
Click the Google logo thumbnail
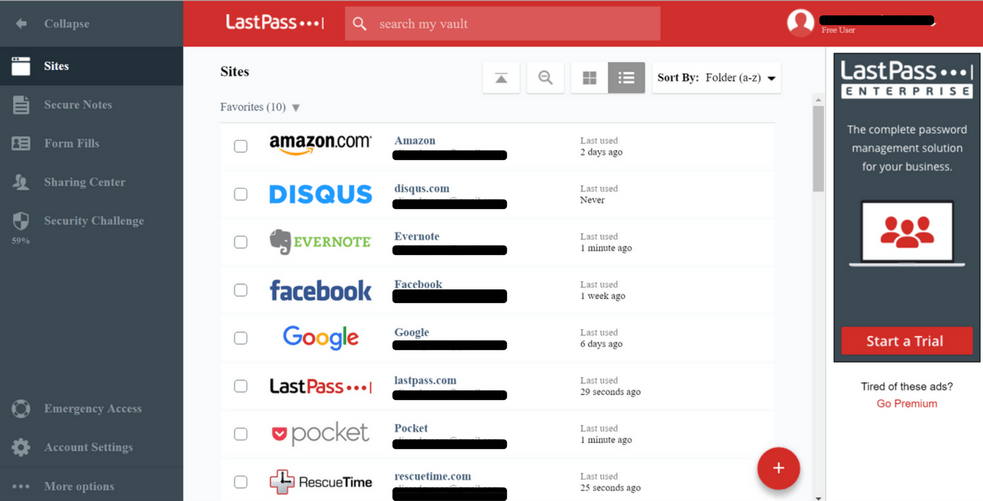point(320,338)
